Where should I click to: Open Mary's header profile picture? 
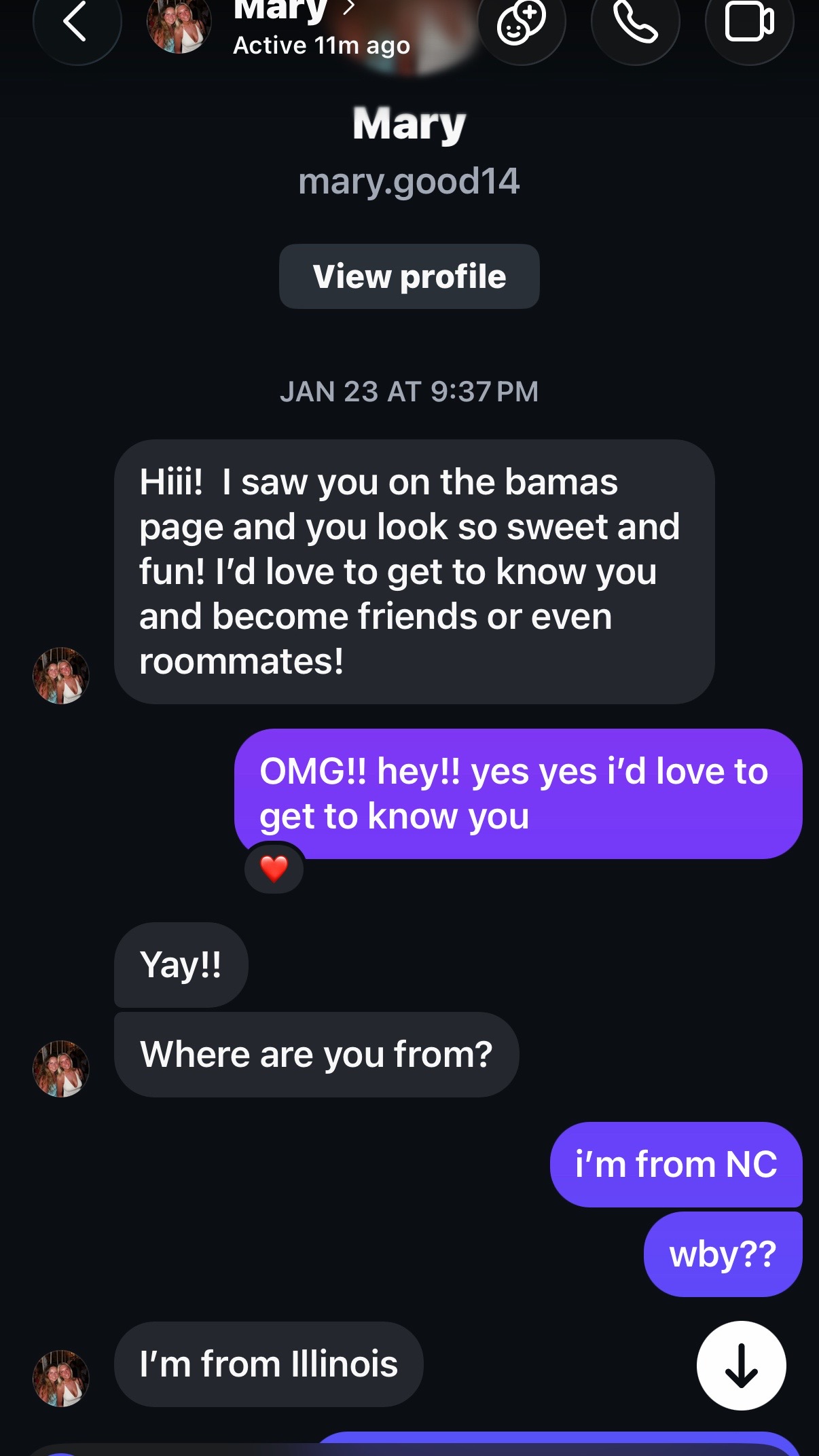coord(179,24)
